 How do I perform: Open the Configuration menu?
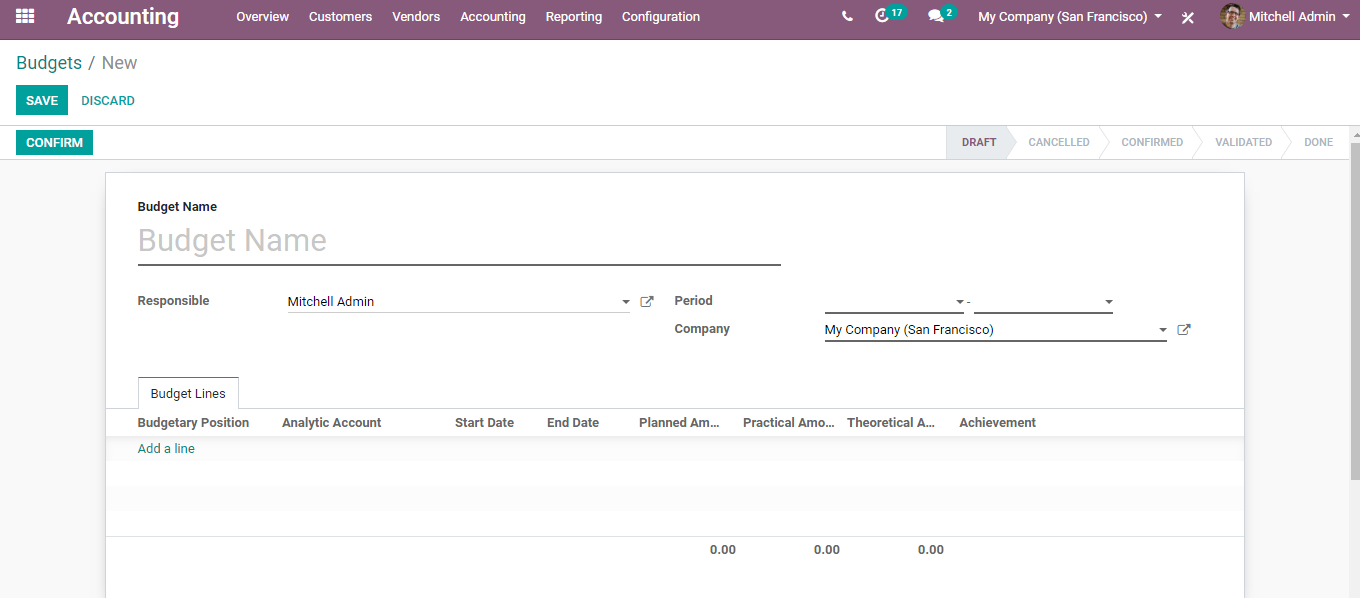pos(661,17)
